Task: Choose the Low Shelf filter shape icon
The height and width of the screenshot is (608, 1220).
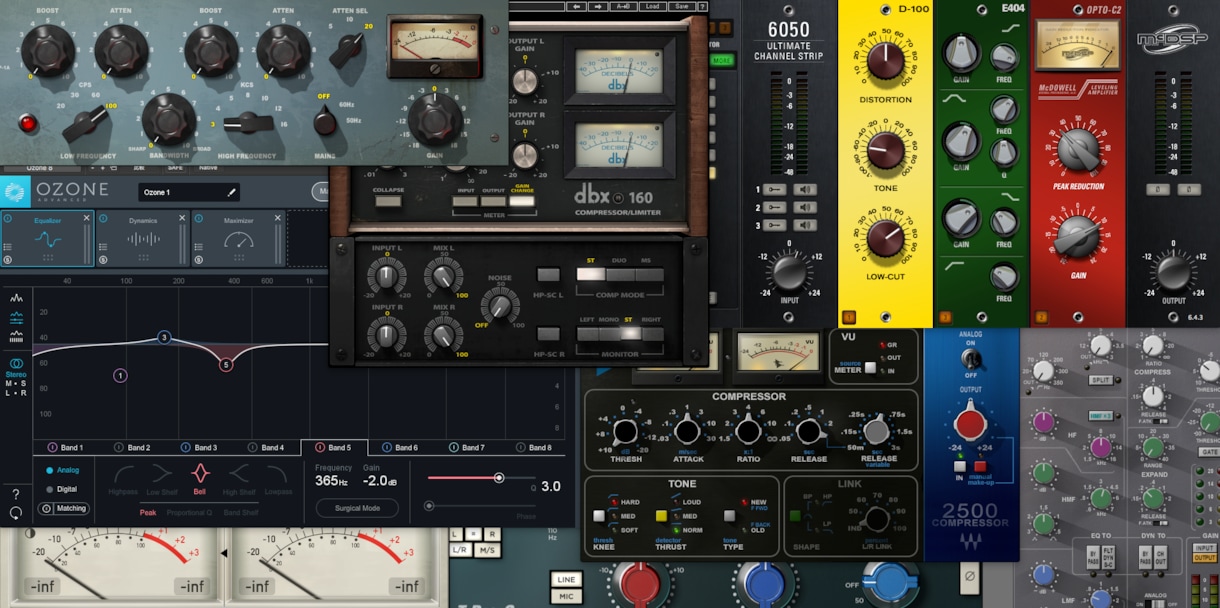Action: point(162,473)
